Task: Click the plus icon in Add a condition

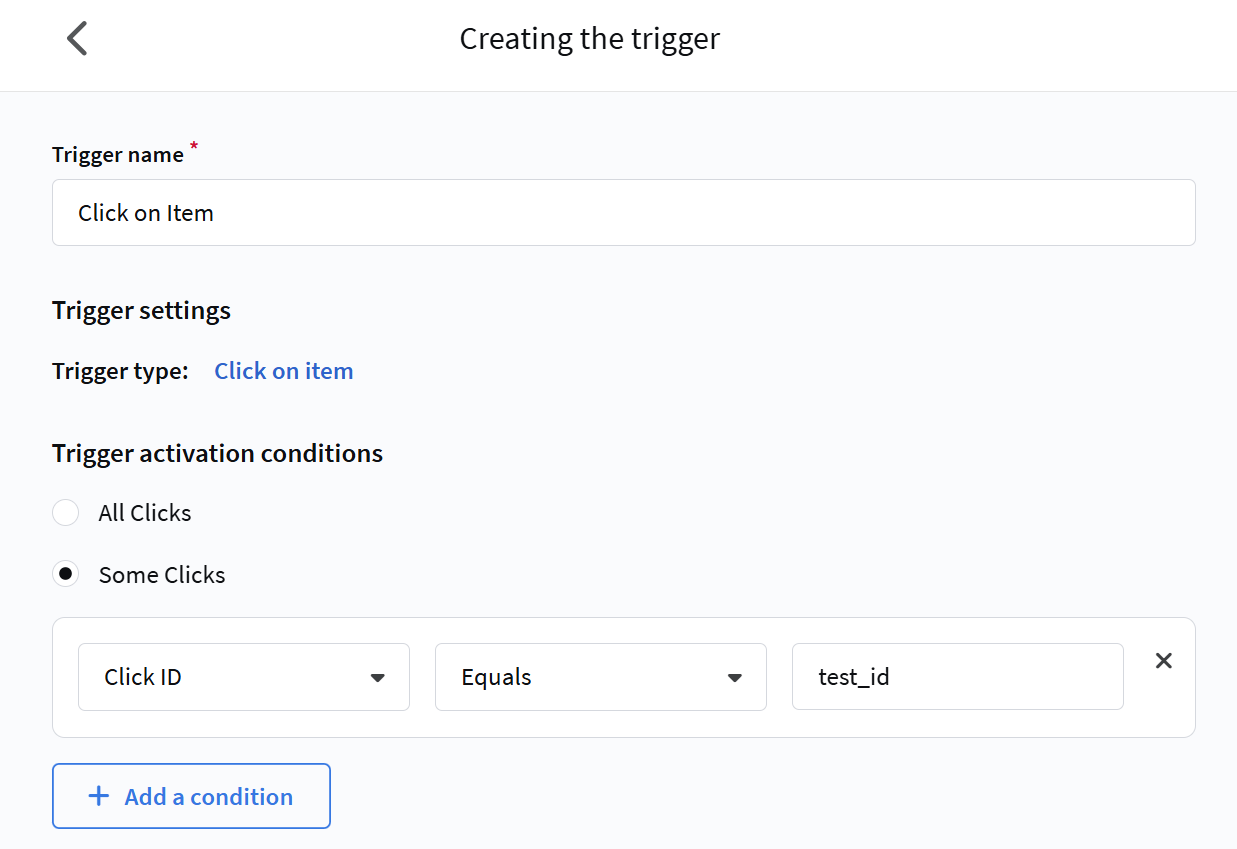Action: [98, 796]
